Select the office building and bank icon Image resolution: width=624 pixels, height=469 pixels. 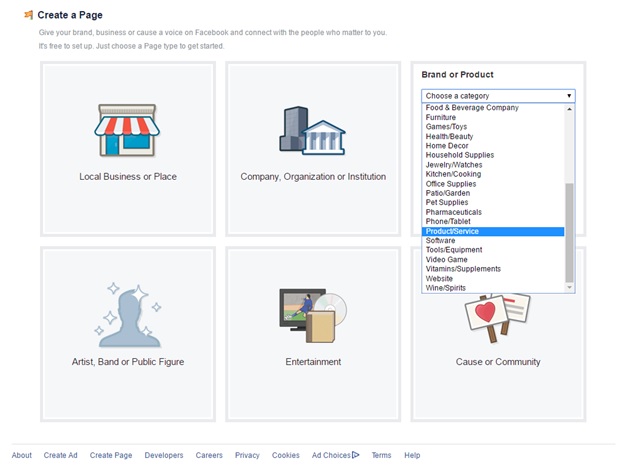(x=312, y=130)
